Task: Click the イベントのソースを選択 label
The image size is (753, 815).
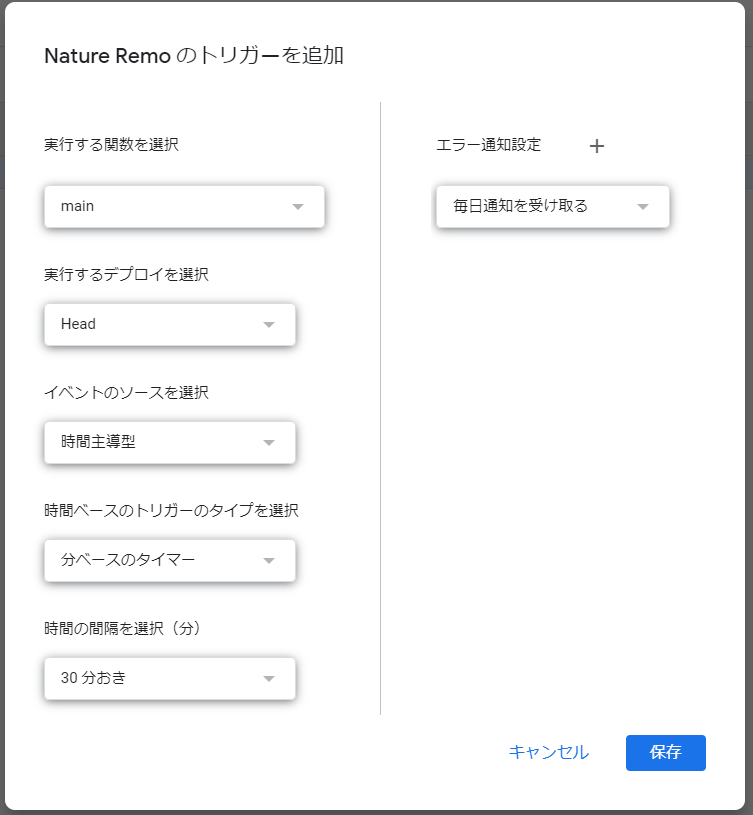Action: [x=126, y=392]
